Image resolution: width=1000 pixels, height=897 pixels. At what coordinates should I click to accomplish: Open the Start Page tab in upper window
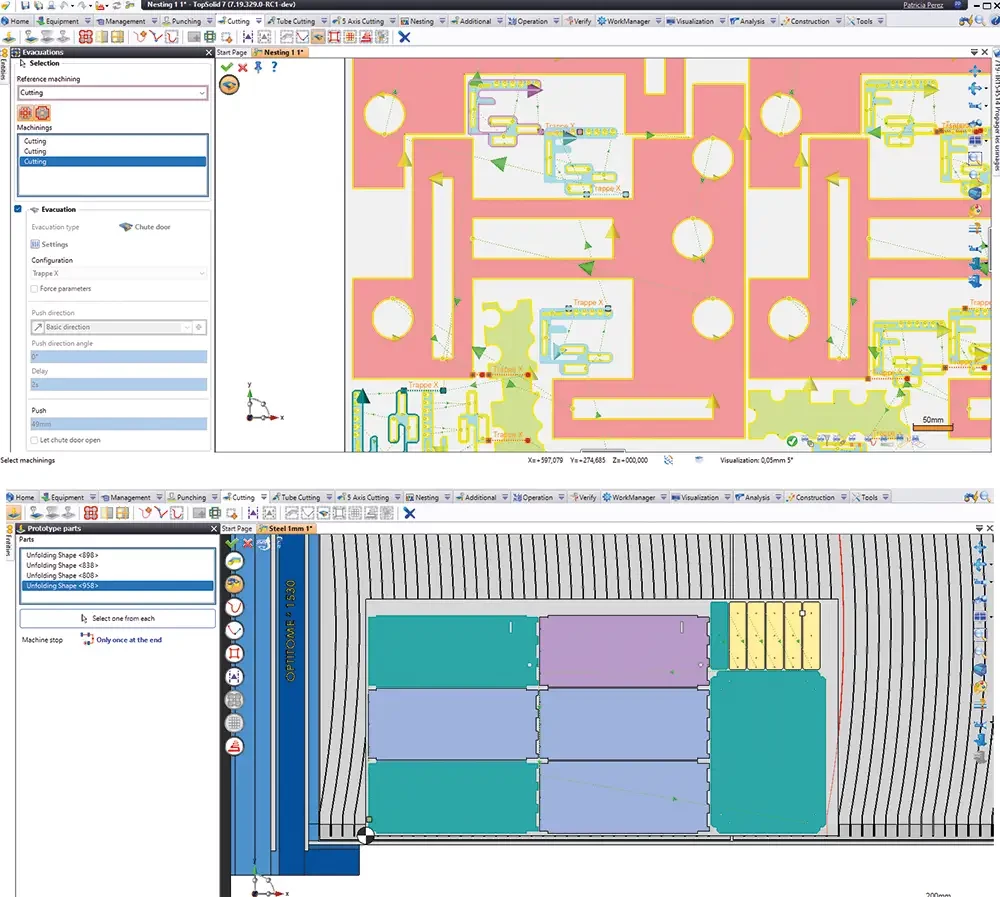tap(232, 52)
